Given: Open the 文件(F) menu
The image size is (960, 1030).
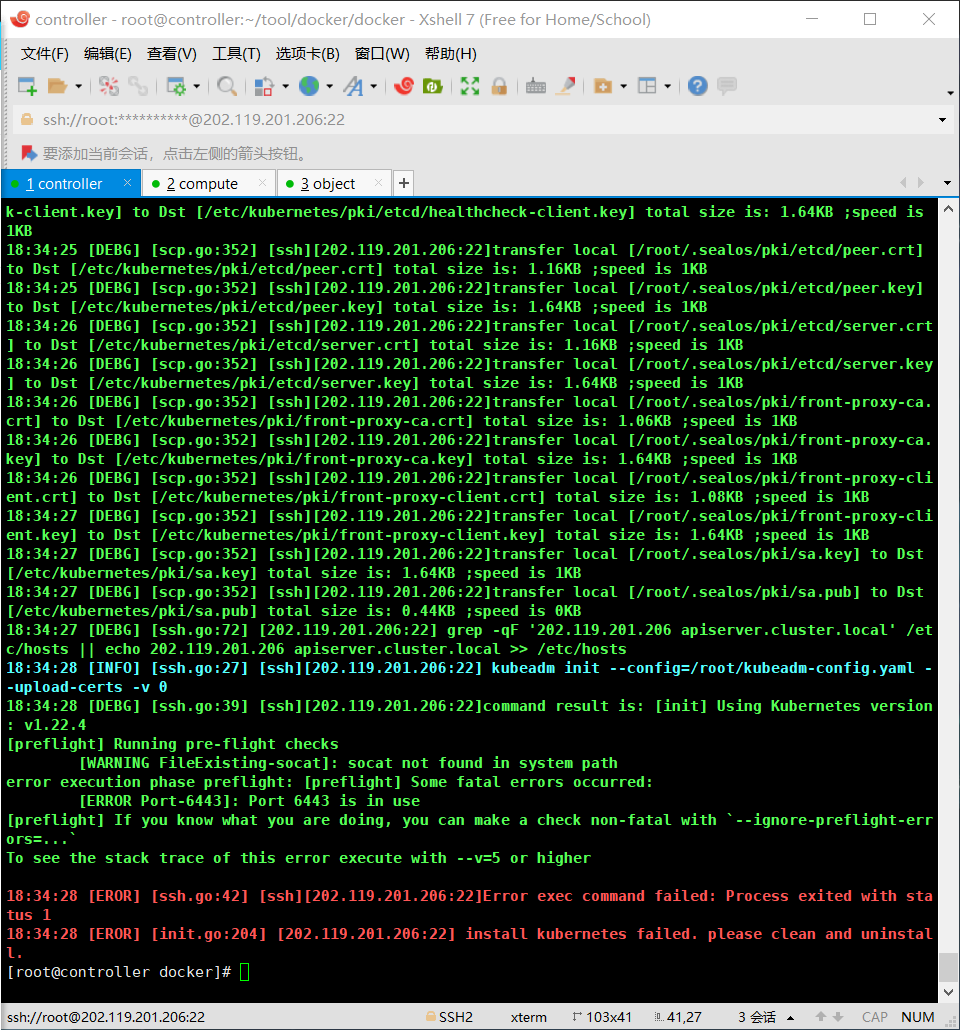Looking at the screenshot, I should (44, 54).
